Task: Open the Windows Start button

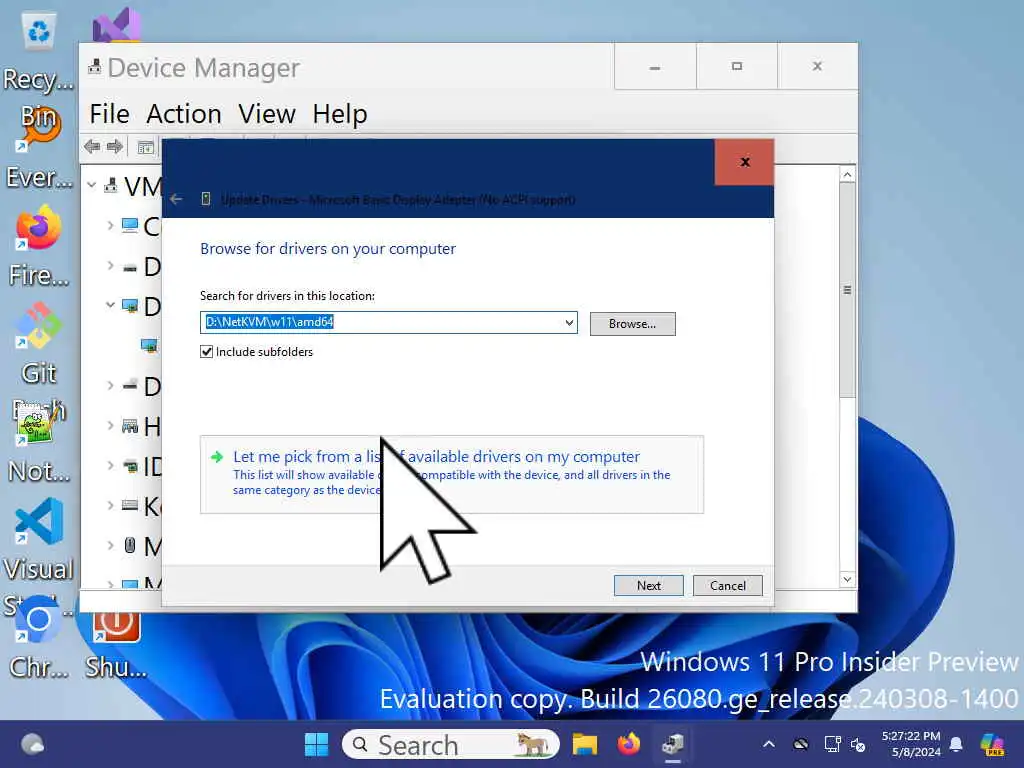Action: [317, 744]
